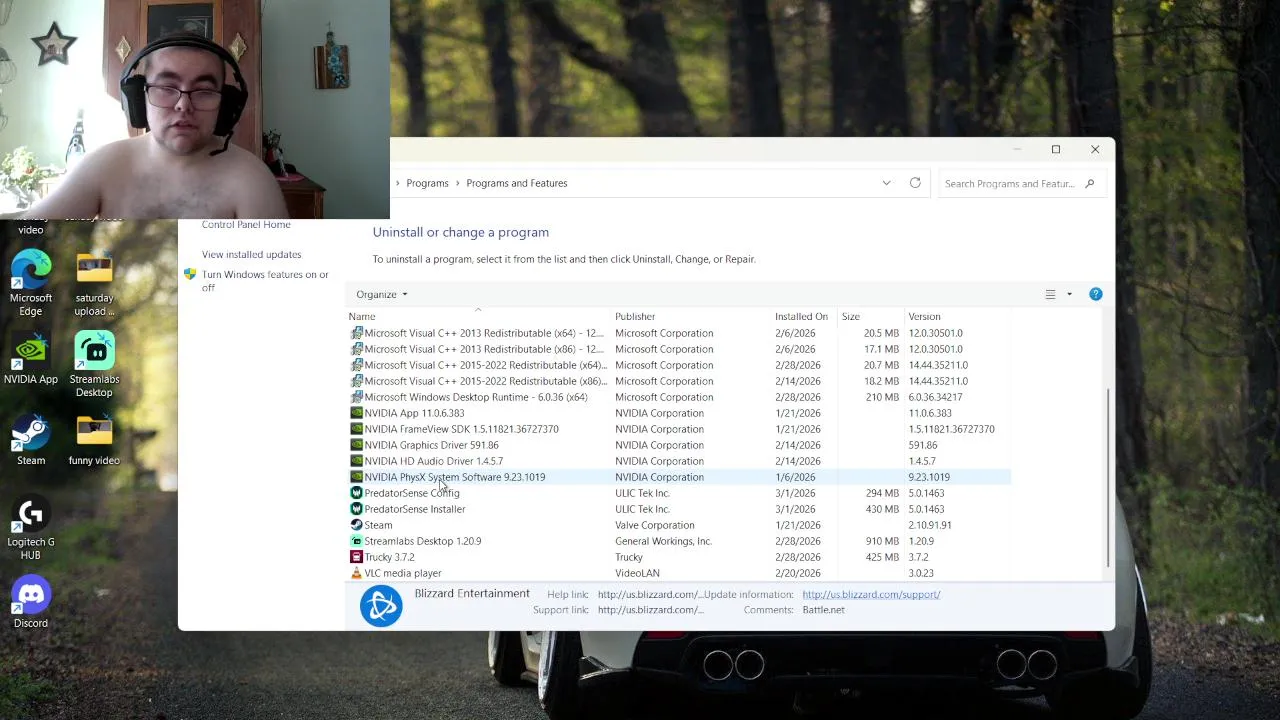Click the Support link us.blizzard.com URL
The height and width of the screenshot is (720, 1280).
pyautogui.click(x=650, y=610)
